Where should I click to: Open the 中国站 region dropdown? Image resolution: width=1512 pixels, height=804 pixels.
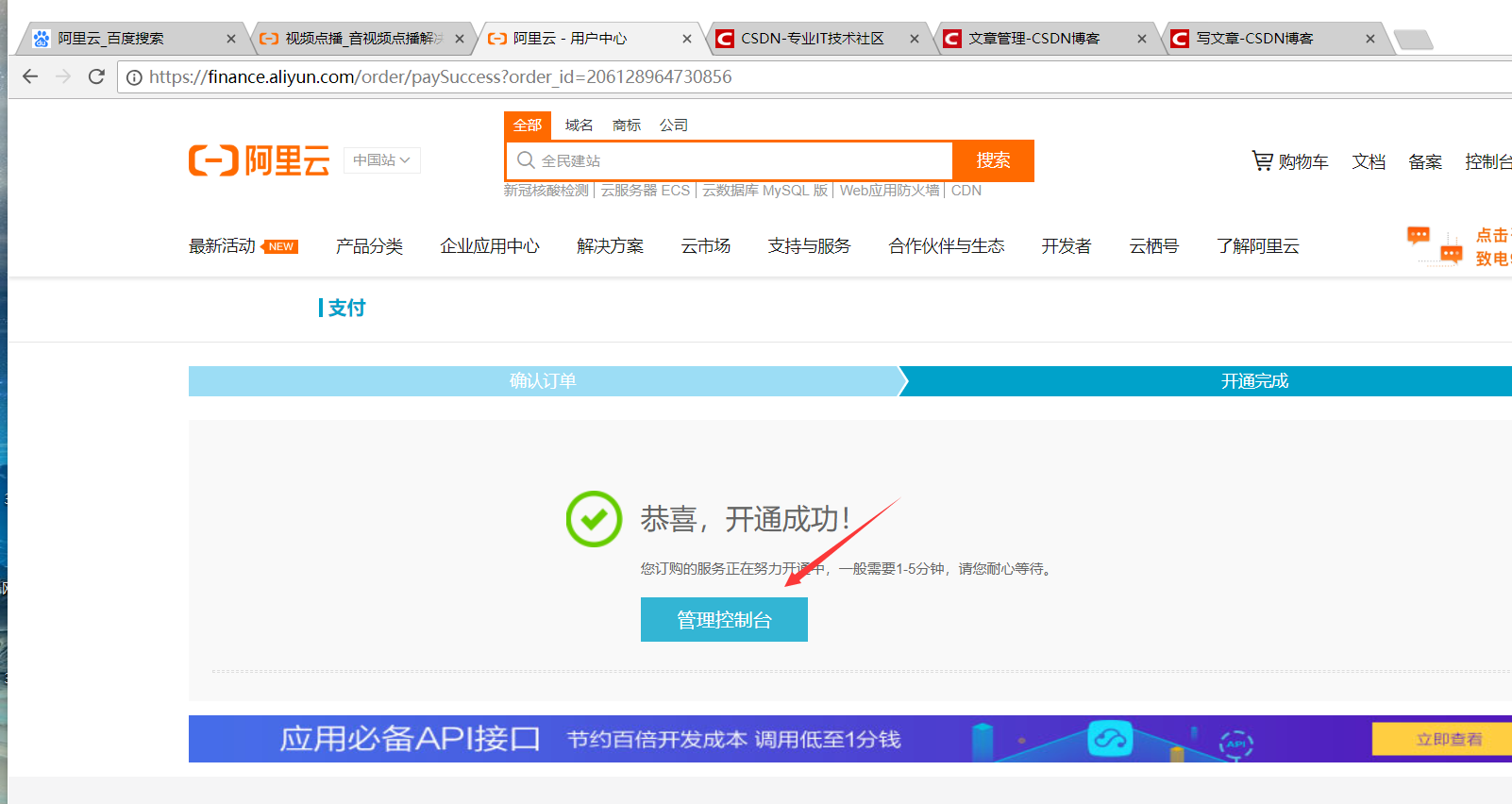click(x=381, y=160)
